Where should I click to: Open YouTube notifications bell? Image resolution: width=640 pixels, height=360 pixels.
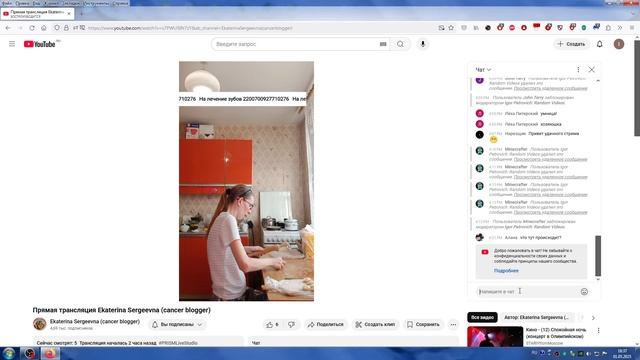pos(600,44)
